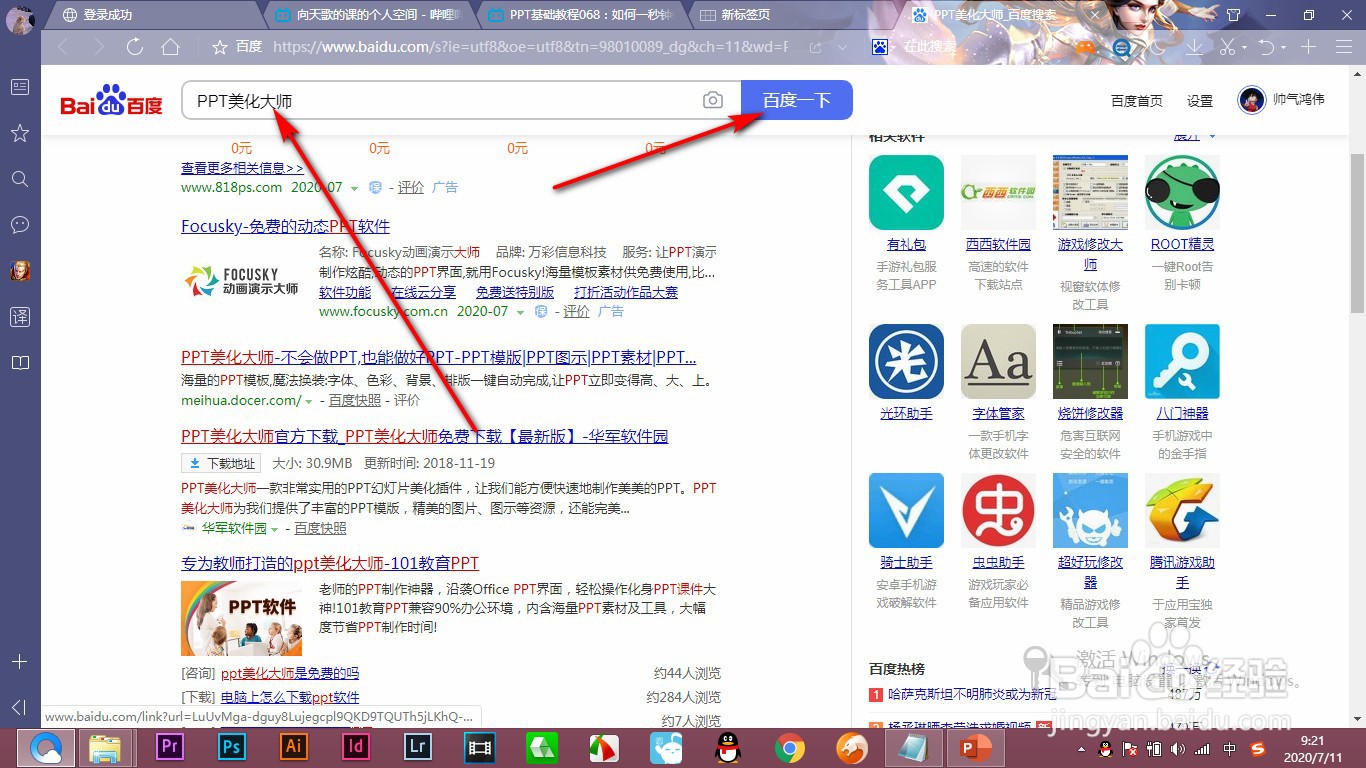Collapse the left sidebar arrow
The height and width of the screenshot is (768, 1366).
tap(19, 708)
